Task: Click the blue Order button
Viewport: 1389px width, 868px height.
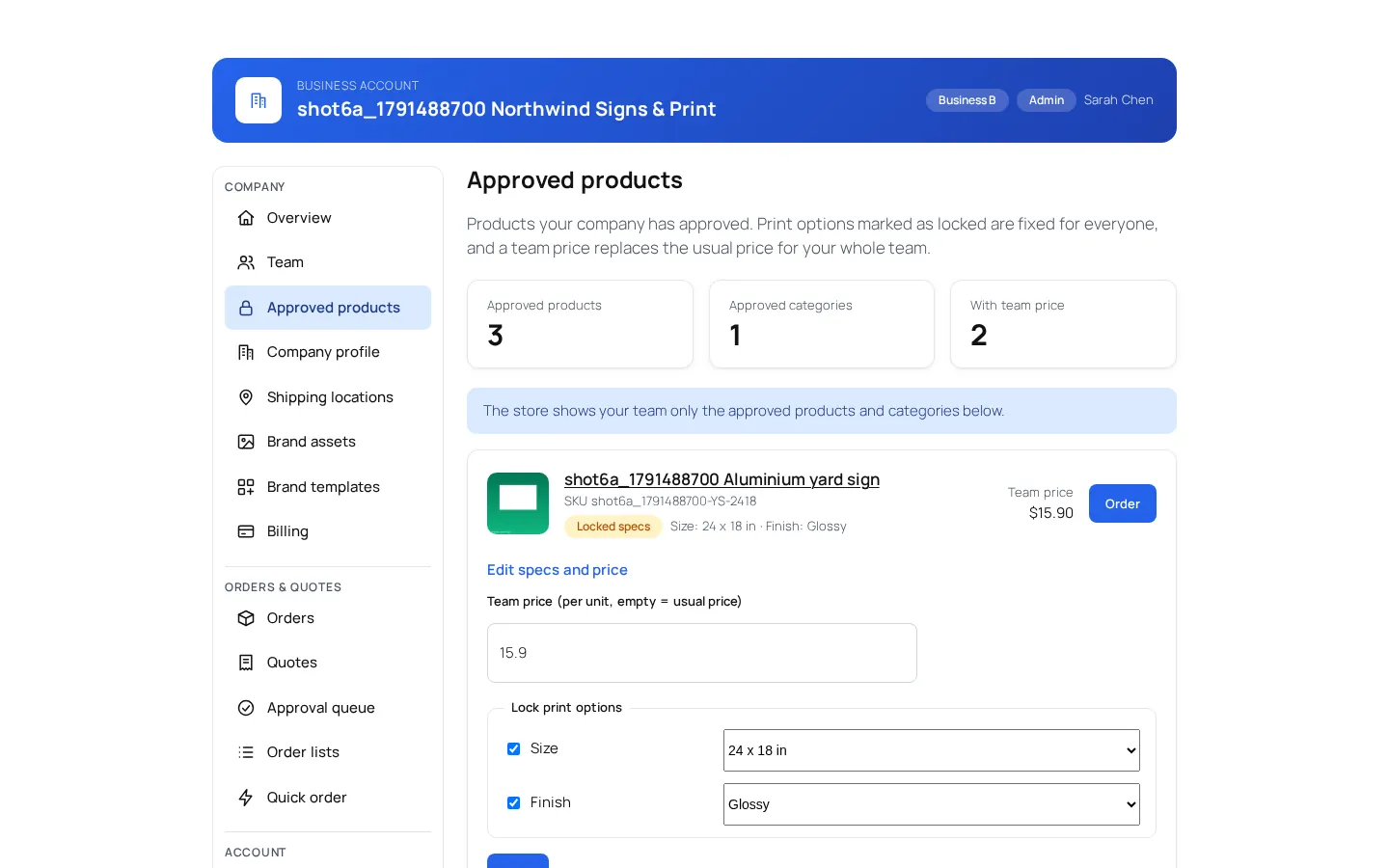Action: coord(1123,503)
